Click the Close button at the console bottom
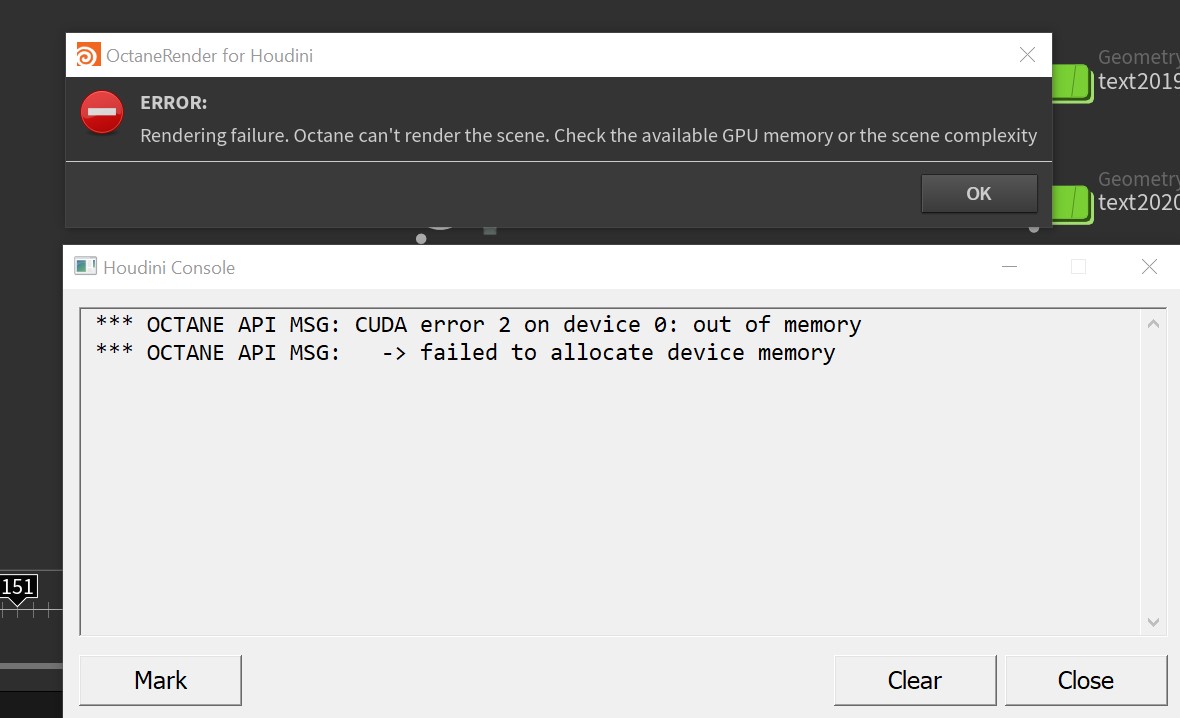 1085,680
